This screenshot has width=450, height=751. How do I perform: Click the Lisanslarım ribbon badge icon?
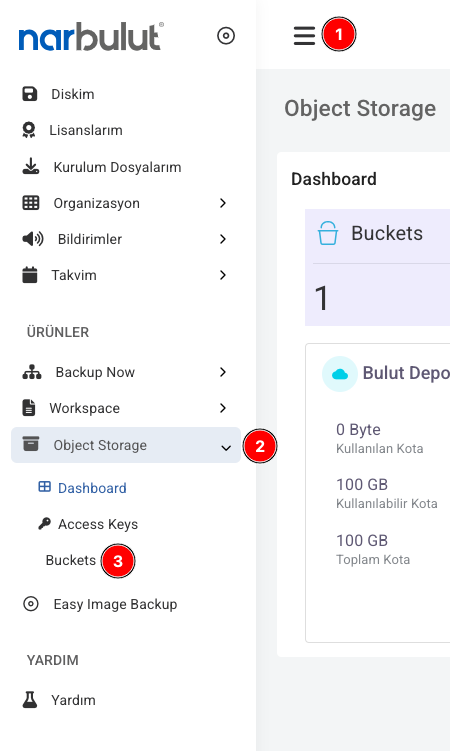click(x=29, y=130)
